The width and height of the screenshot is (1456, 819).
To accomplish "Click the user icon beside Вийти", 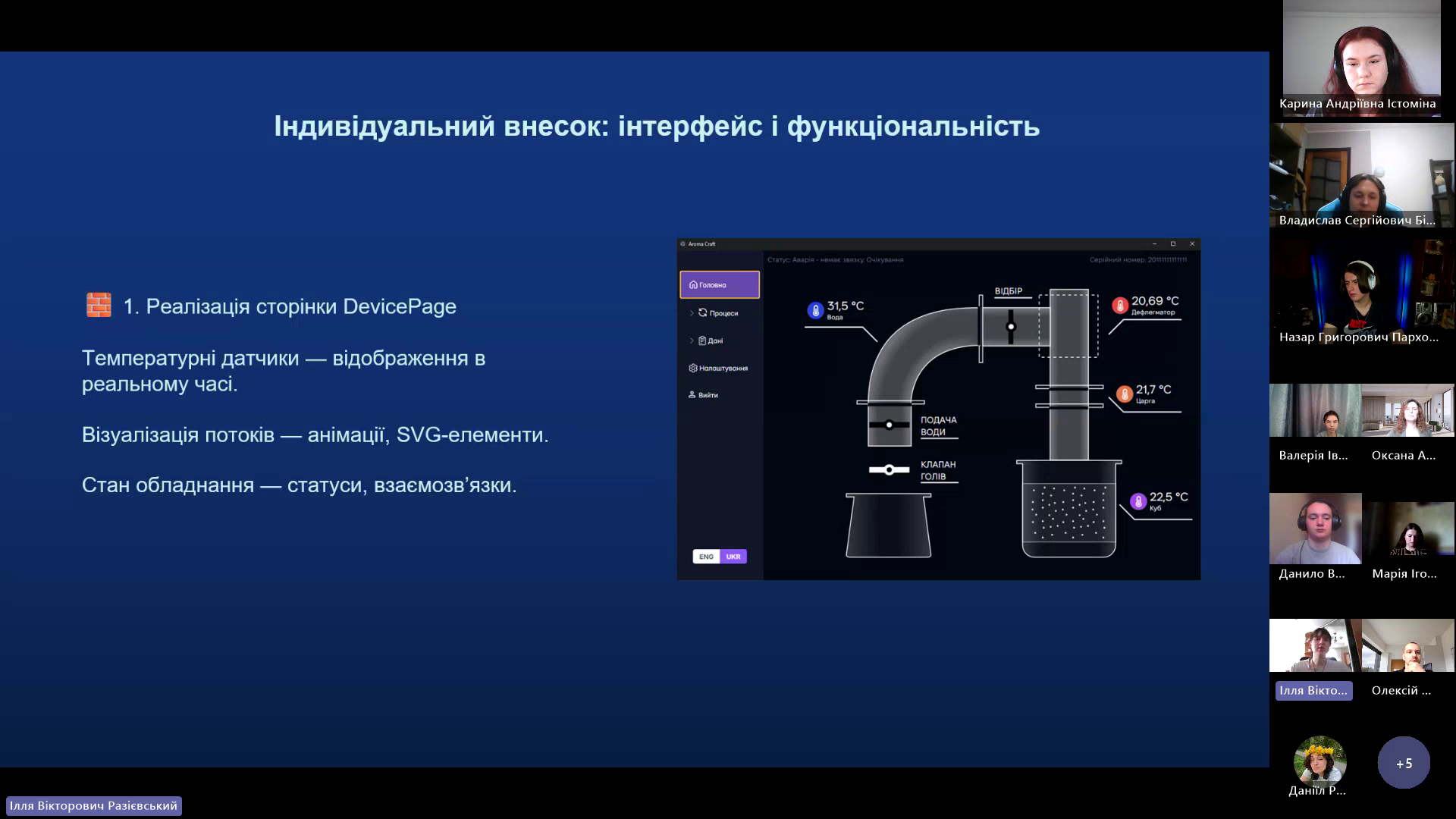I will pos(692,394).
